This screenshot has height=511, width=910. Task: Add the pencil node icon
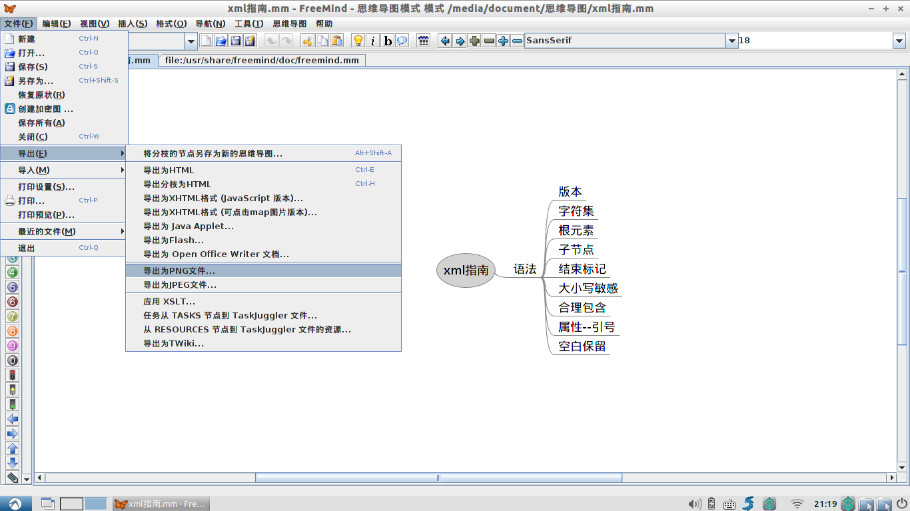(12, 478)
